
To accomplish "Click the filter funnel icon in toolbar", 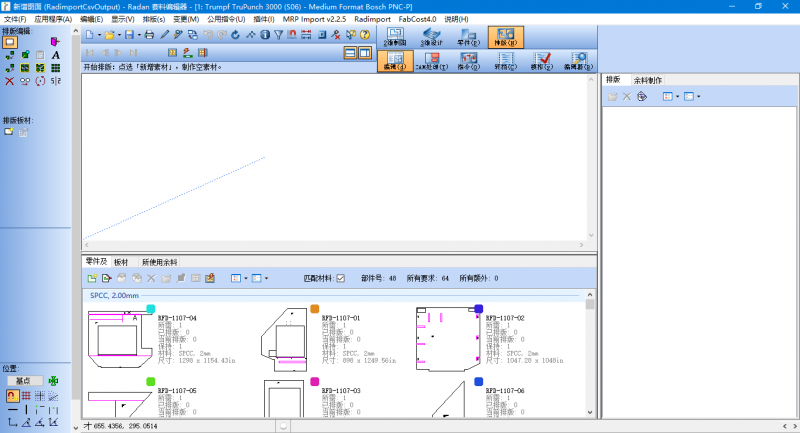I will (276, 34).
